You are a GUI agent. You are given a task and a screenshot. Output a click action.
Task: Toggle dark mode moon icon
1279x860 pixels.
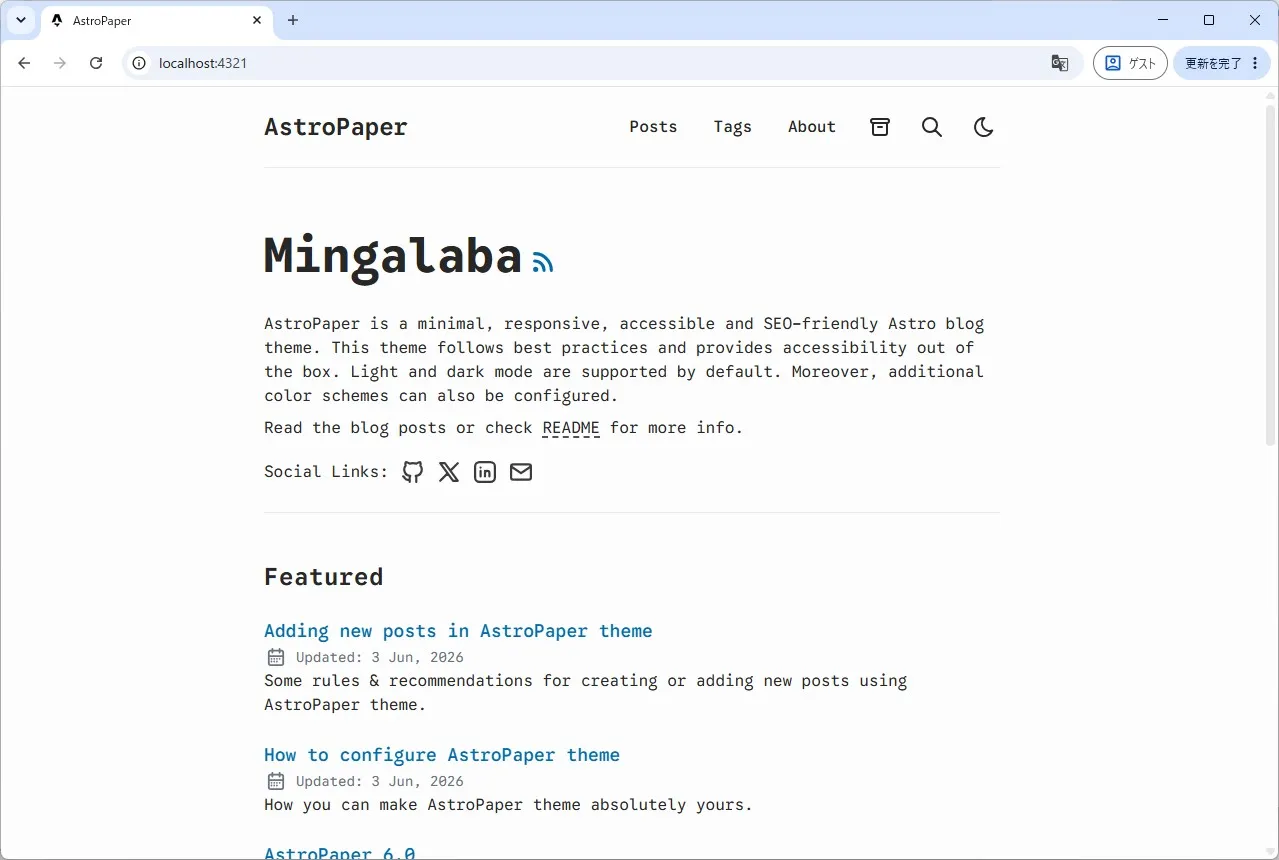coord(984,127)
